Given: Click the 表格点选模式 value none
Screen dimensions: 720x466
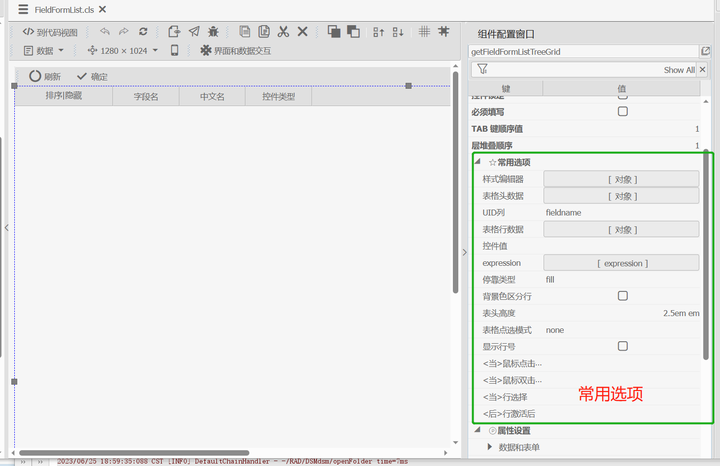Looking at the screenshot, I should (555, 330).
